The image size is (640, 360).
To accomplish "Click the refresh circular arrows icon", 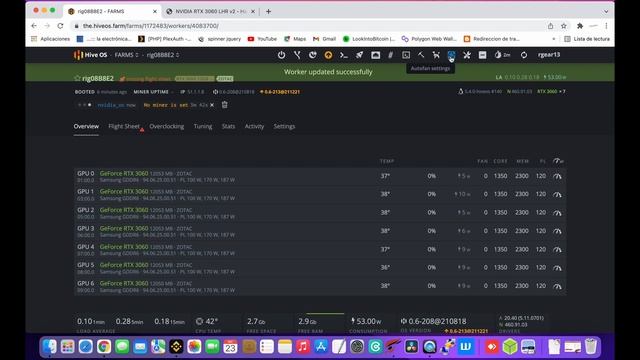I will click(524, 55).
